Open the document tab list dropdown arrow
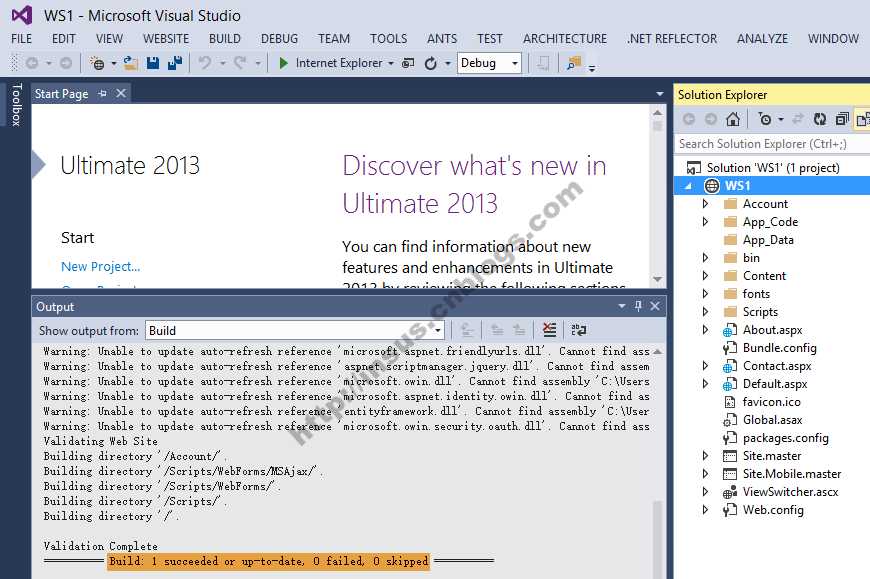The width and height of the screenshot is (870, 579). coord(660,94)
